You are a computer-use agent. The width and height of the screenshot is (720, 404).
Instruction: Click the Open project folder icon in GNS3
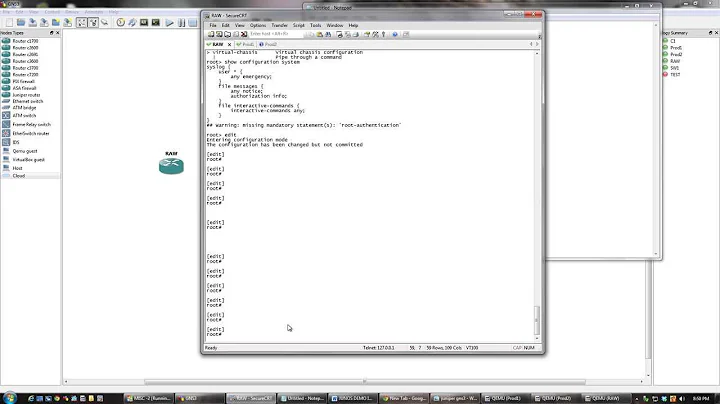pos(21,22)
